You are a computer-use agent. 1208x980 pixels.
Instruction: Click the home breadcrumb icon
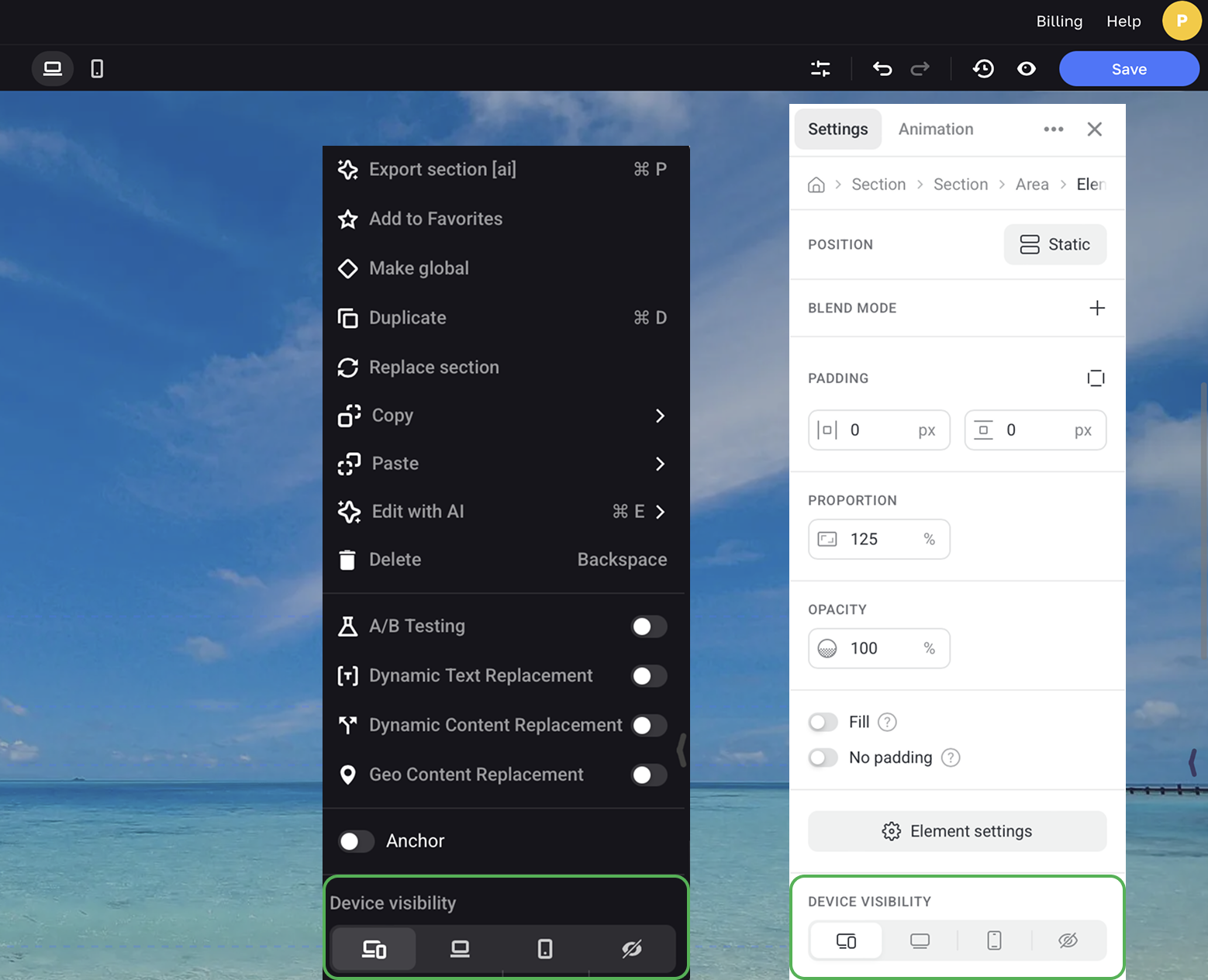point(816,185)
